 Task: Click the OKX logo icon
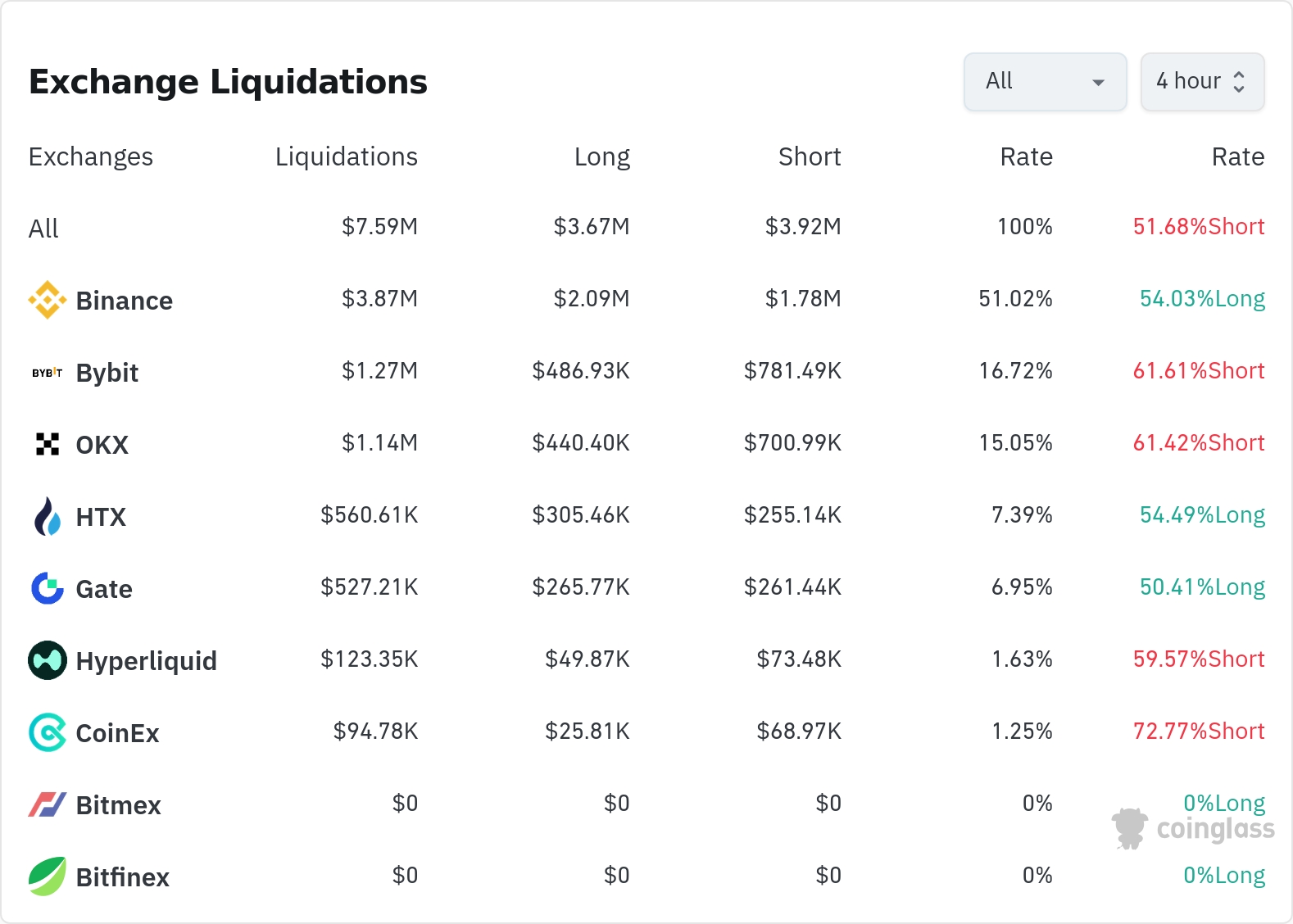point(47,445)
